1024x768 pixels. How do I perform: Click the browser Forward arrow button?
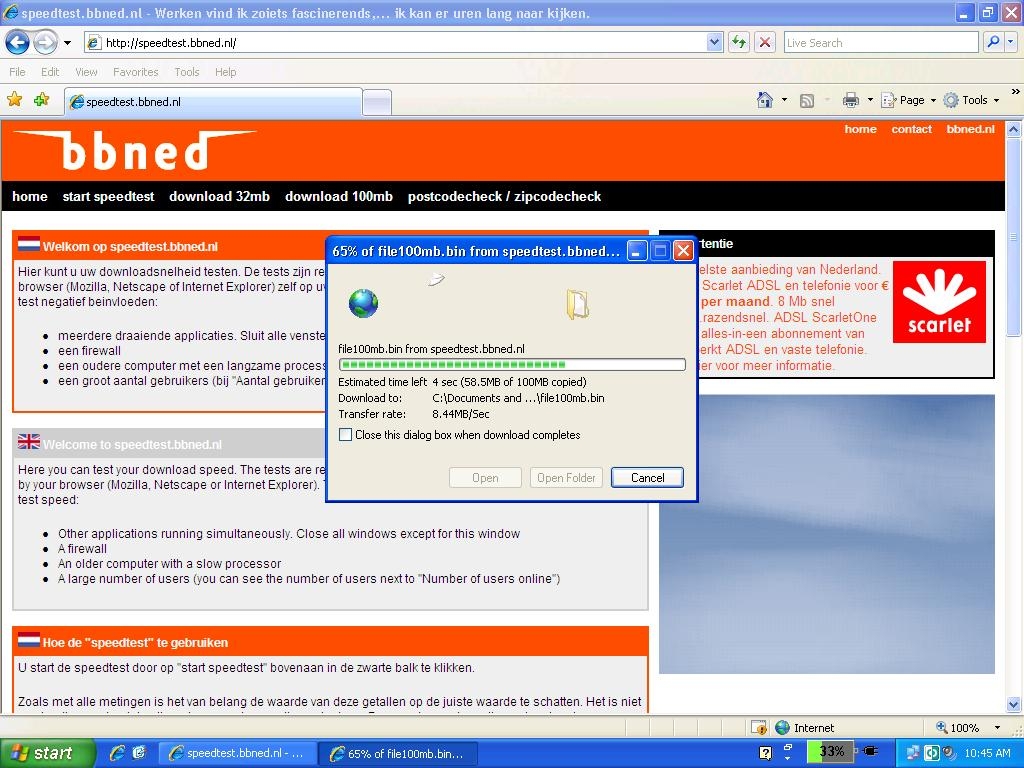(44, 43)
